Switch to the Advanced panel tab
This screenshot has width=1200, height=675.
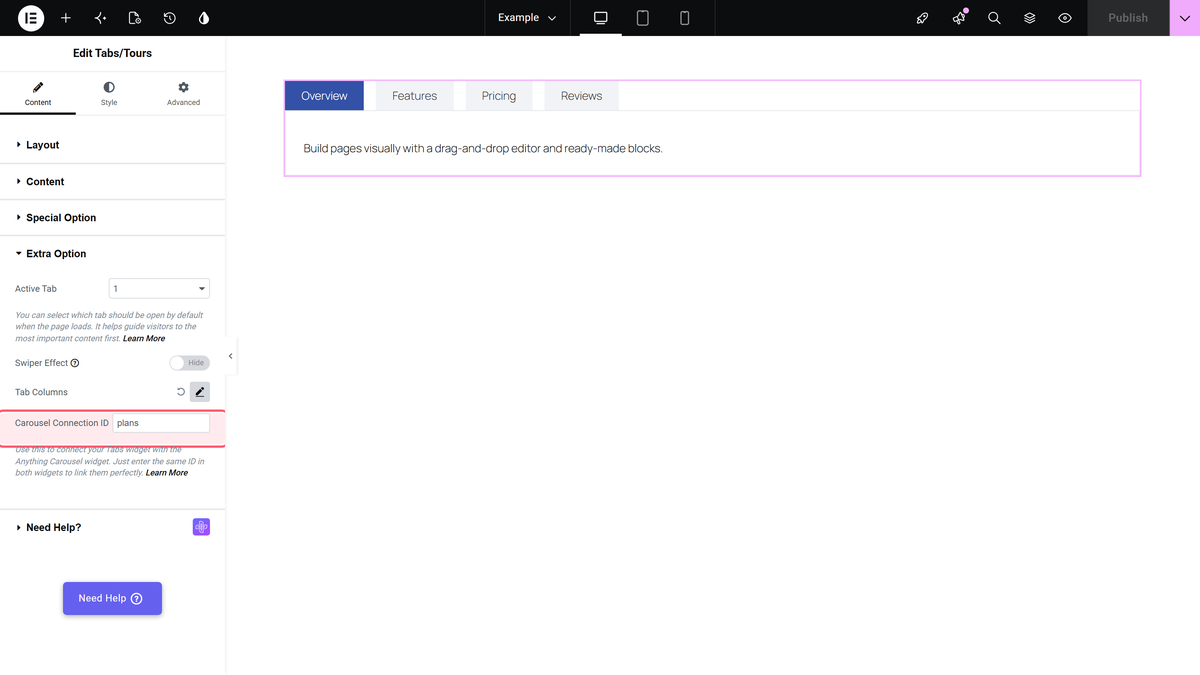click(183, 94)
